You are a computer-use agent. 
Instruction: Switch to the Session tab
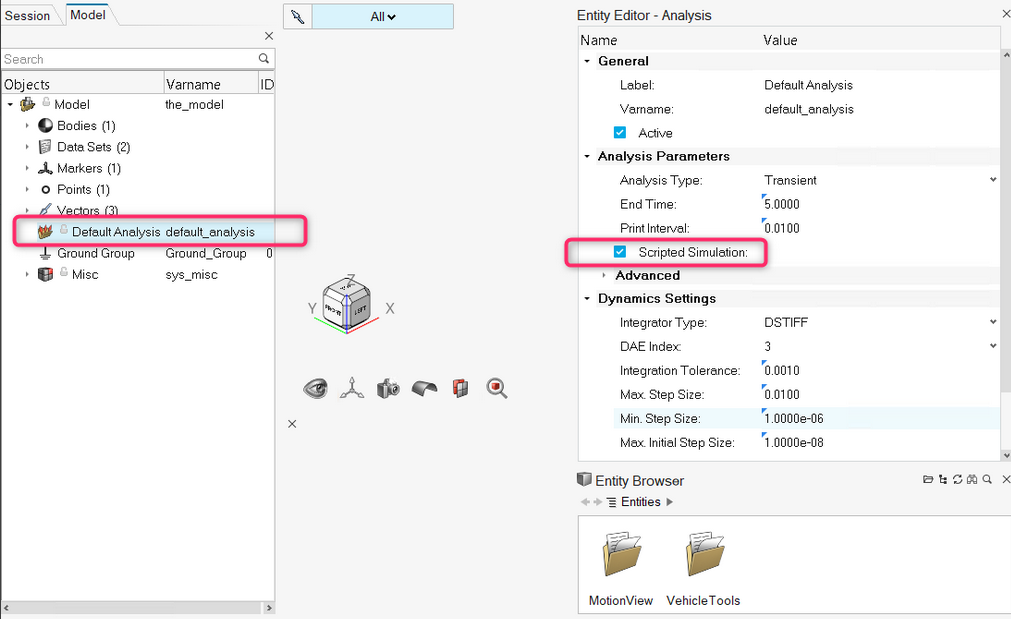tap(28, 16)
